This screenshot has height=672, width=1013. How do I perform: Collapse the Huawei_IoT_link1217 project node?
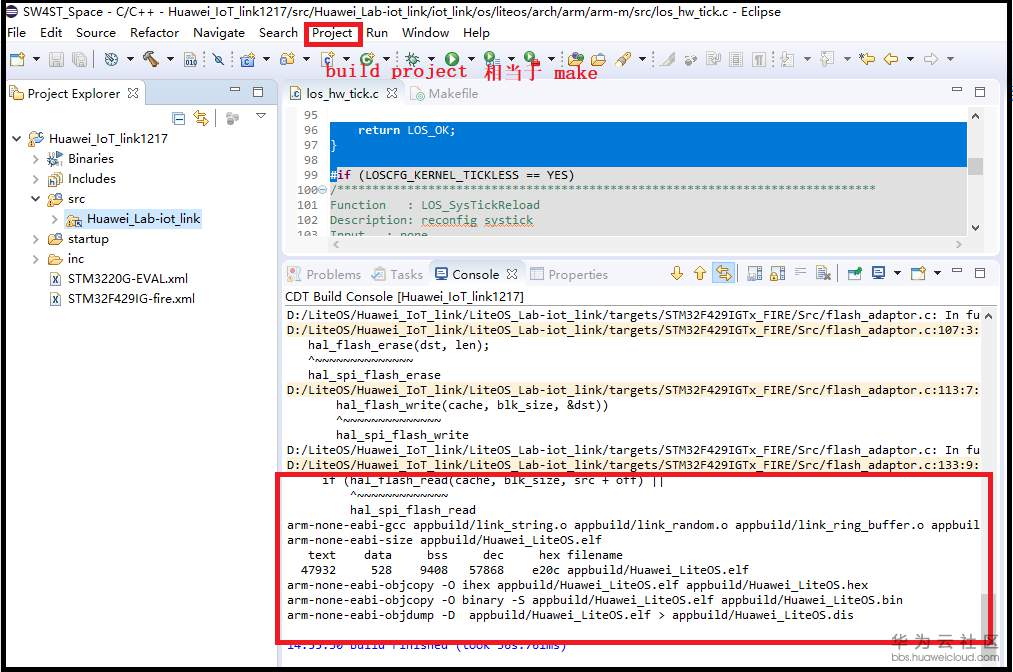[17, 138]
